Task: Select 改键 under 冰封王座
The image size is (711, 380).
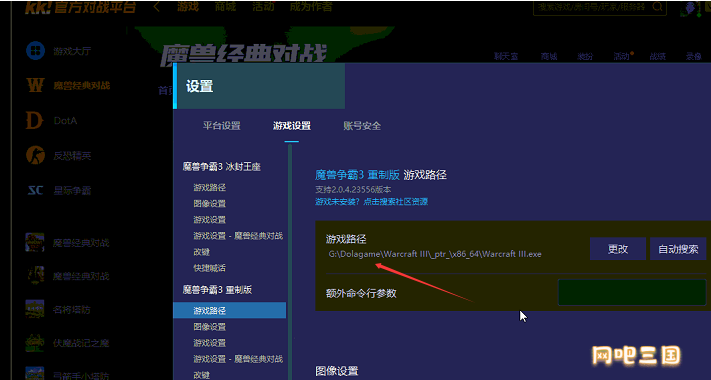Action: tap(201, 252)
